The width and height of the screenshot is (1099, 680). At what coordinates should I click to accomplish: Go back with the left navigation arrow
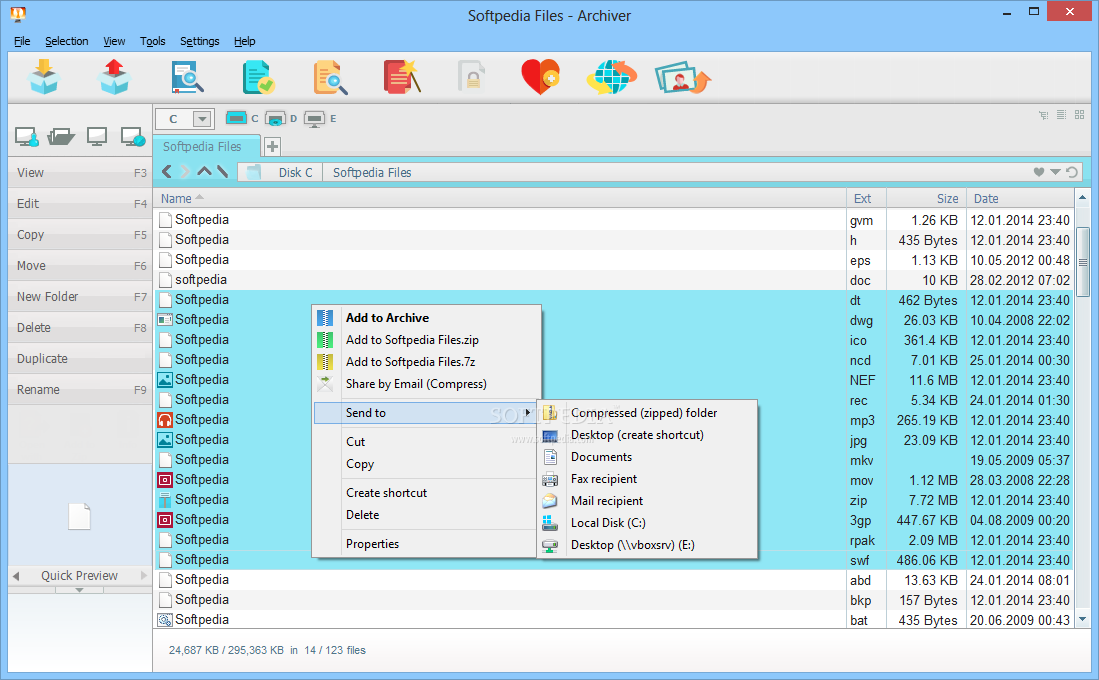click(x=166, y=172)
